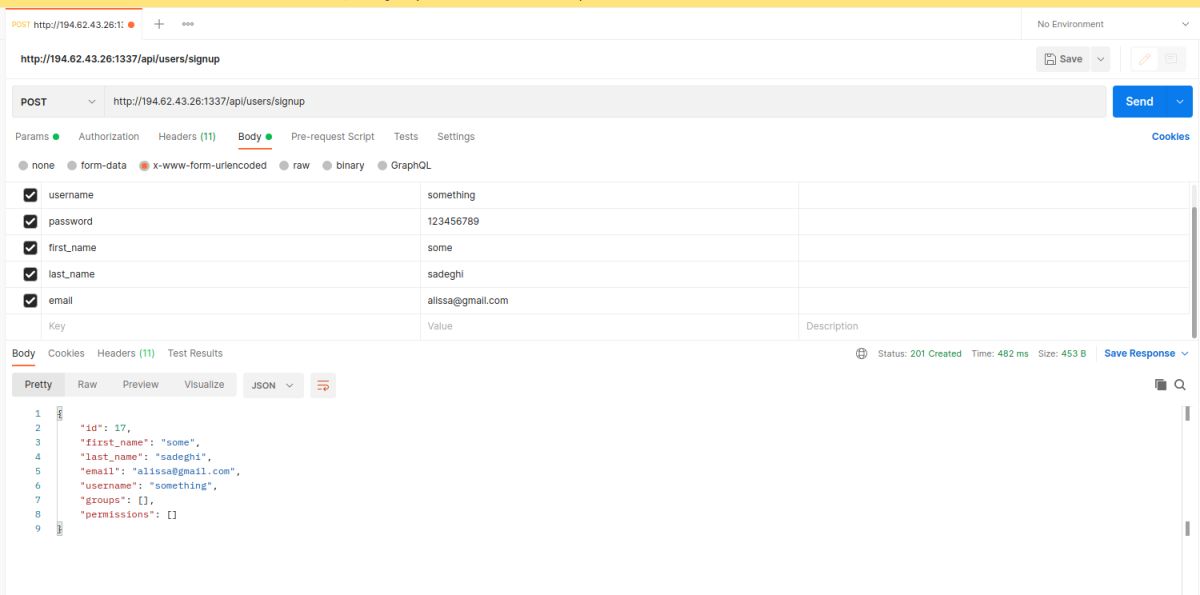This screenshot has width=1200, height=595.
Task: Select the none body type
Action: [x=37, y=166]
